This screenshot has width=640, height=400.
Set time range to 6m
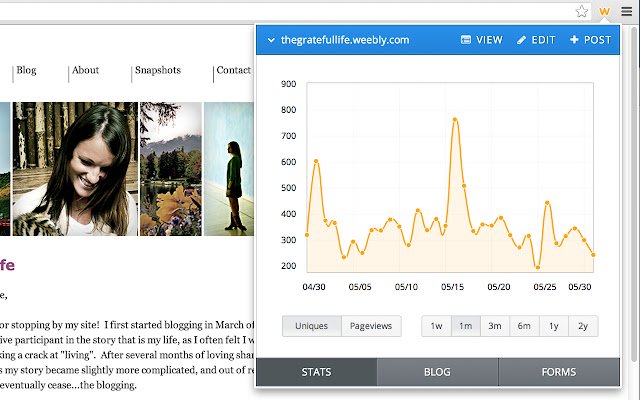point(524,326)
